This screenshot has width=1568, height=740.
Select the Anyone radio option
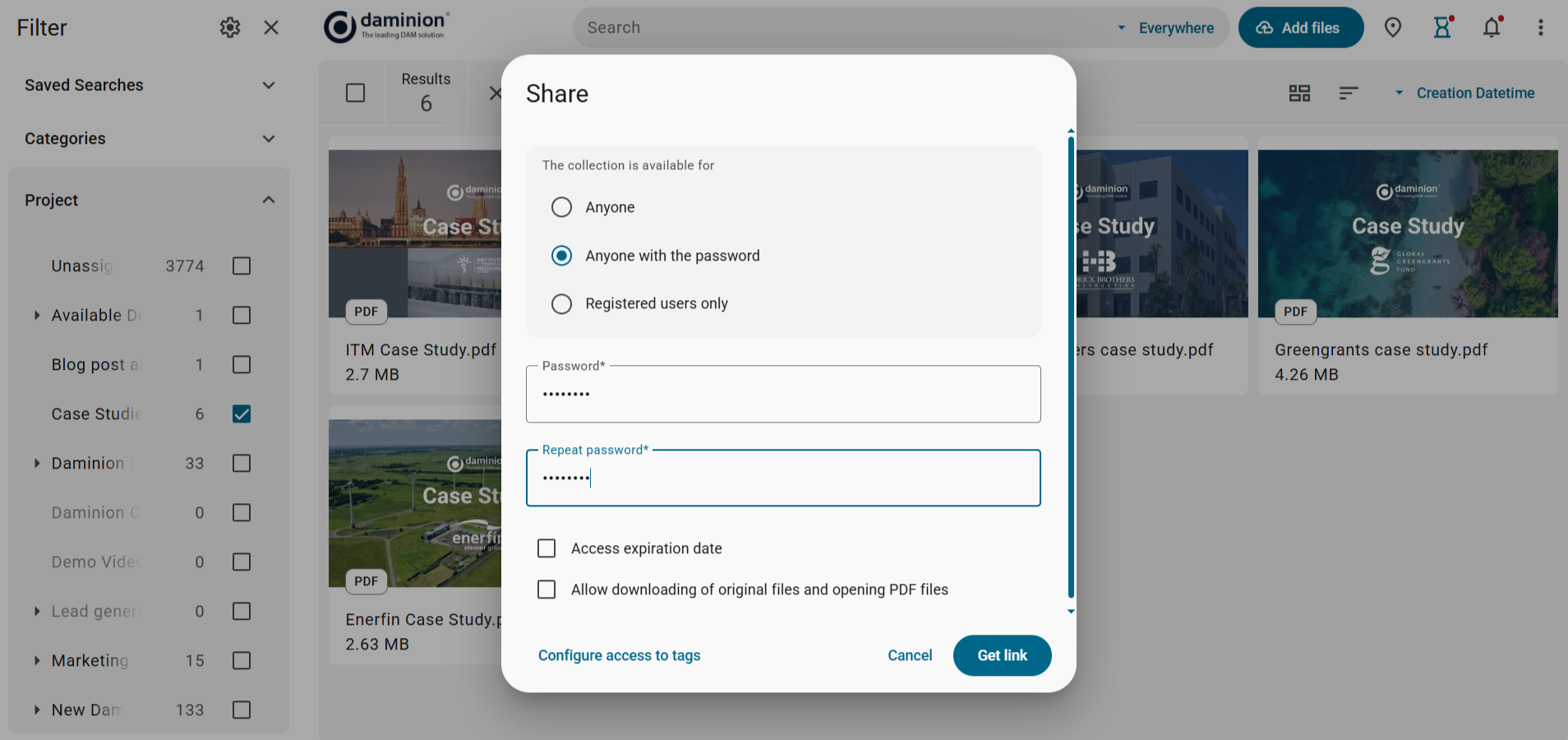562,207
